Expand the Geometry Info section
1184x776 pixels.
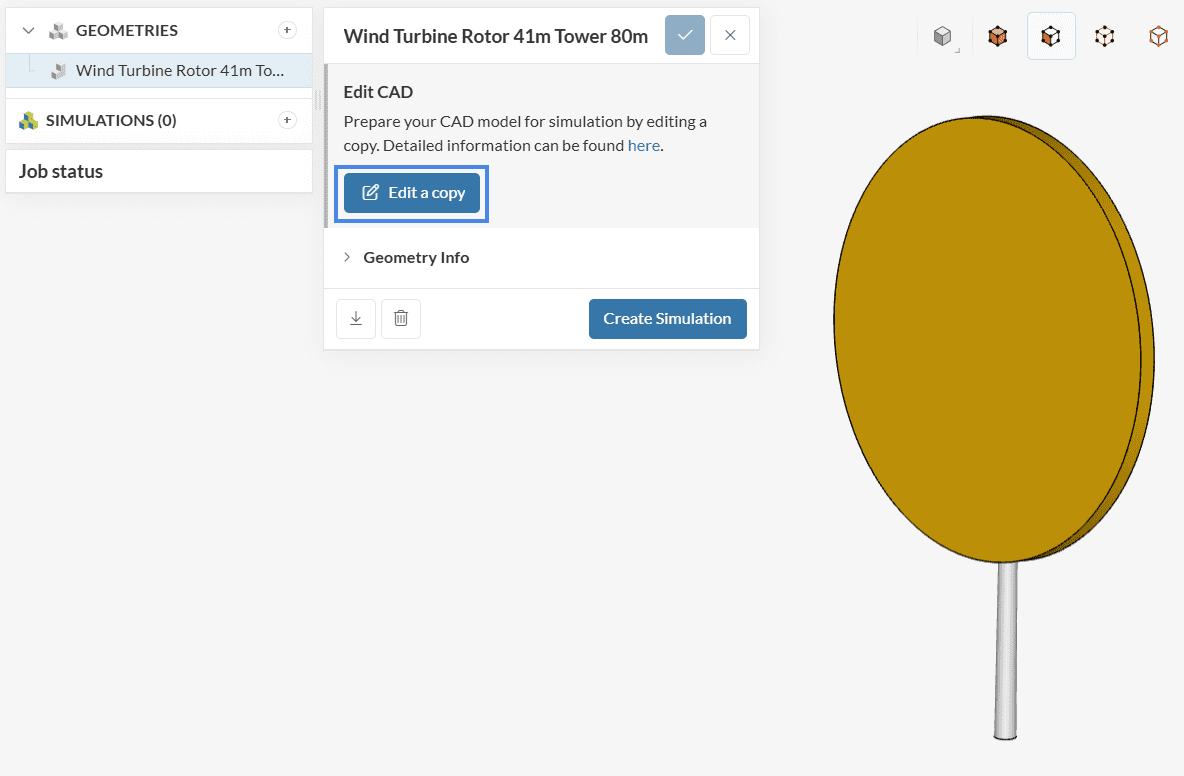416,257
